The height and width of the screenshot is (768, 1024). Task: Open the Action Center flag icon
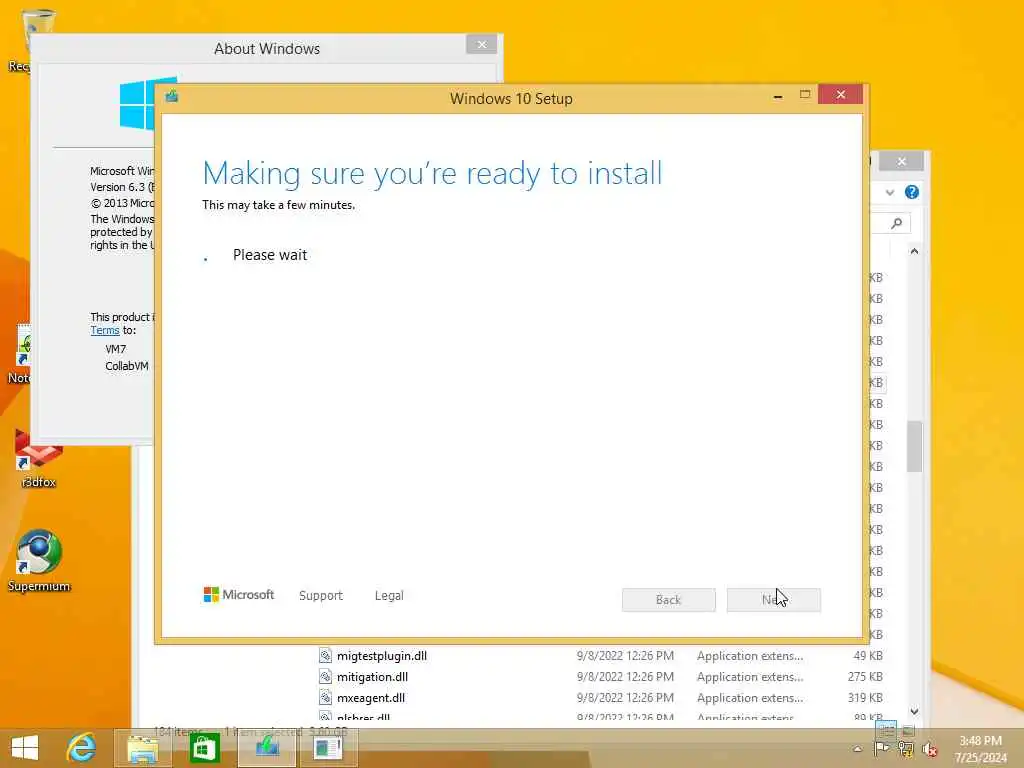(x=881, y=749)
